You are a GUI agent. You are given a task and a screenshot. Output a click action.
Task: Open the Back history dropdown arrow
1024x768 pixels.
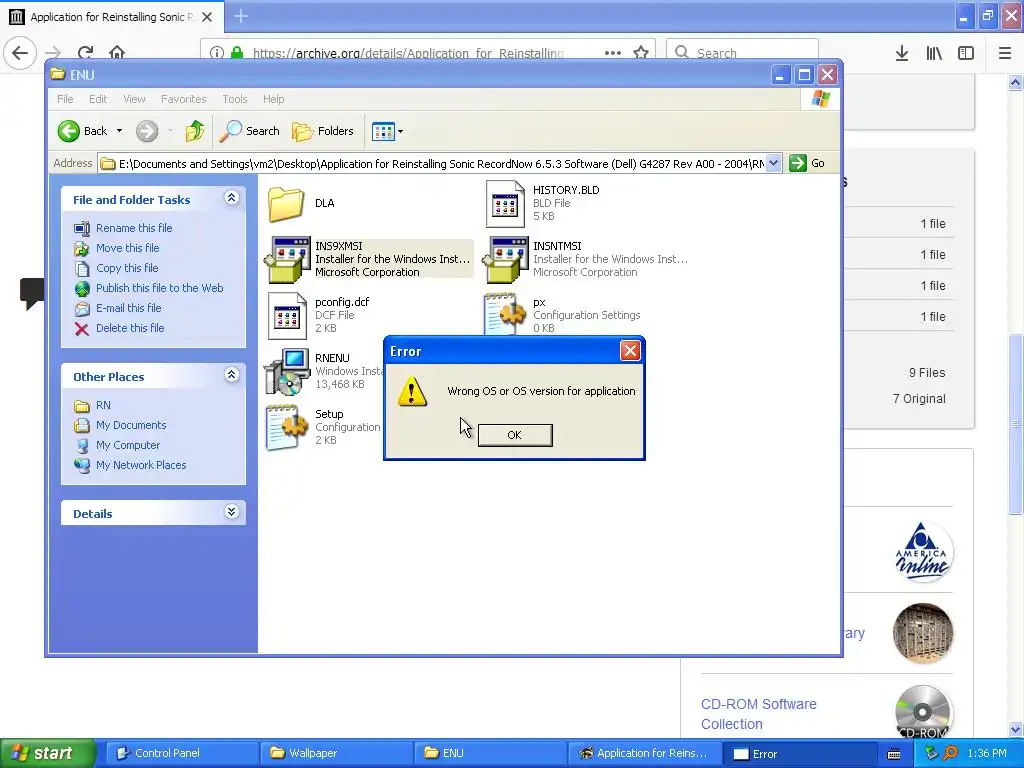[120, 131]
